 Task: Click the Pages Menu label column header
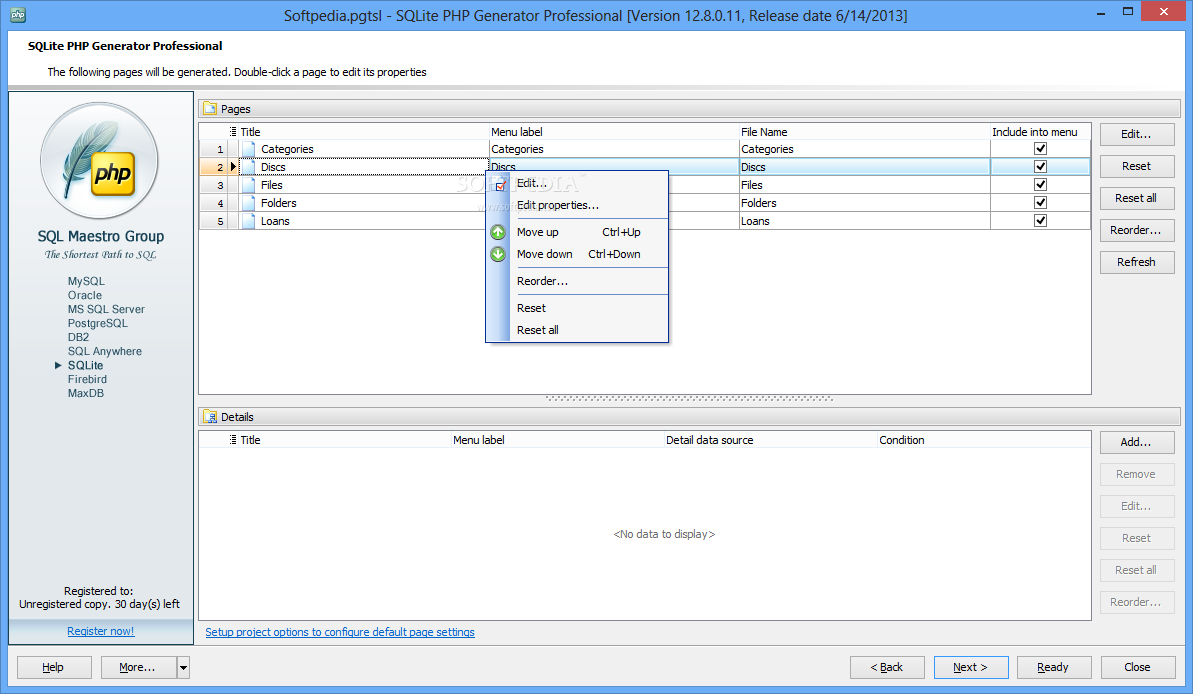click(614, 132)
